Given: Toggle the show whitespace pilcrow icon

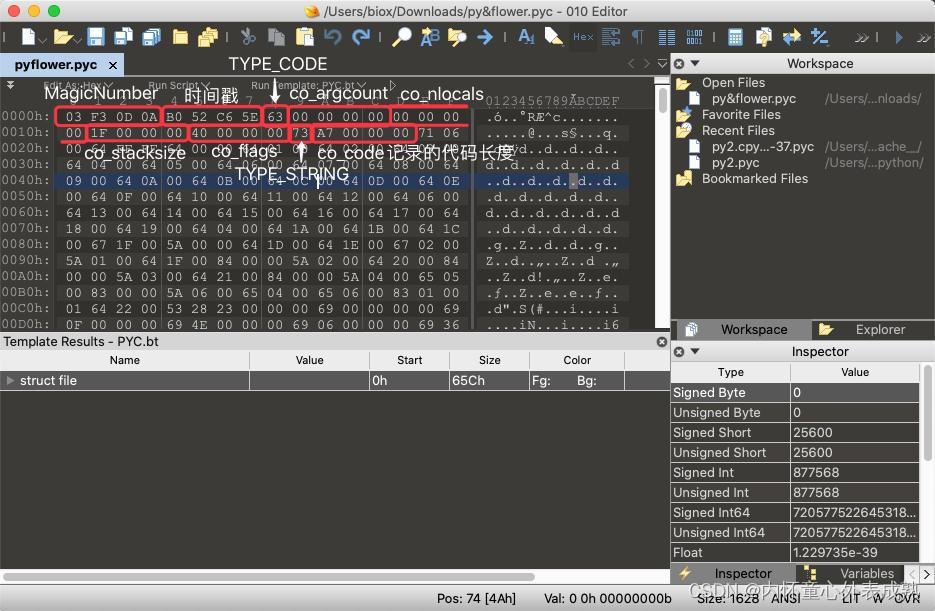Looking at the screenshot, I should 638,37.
